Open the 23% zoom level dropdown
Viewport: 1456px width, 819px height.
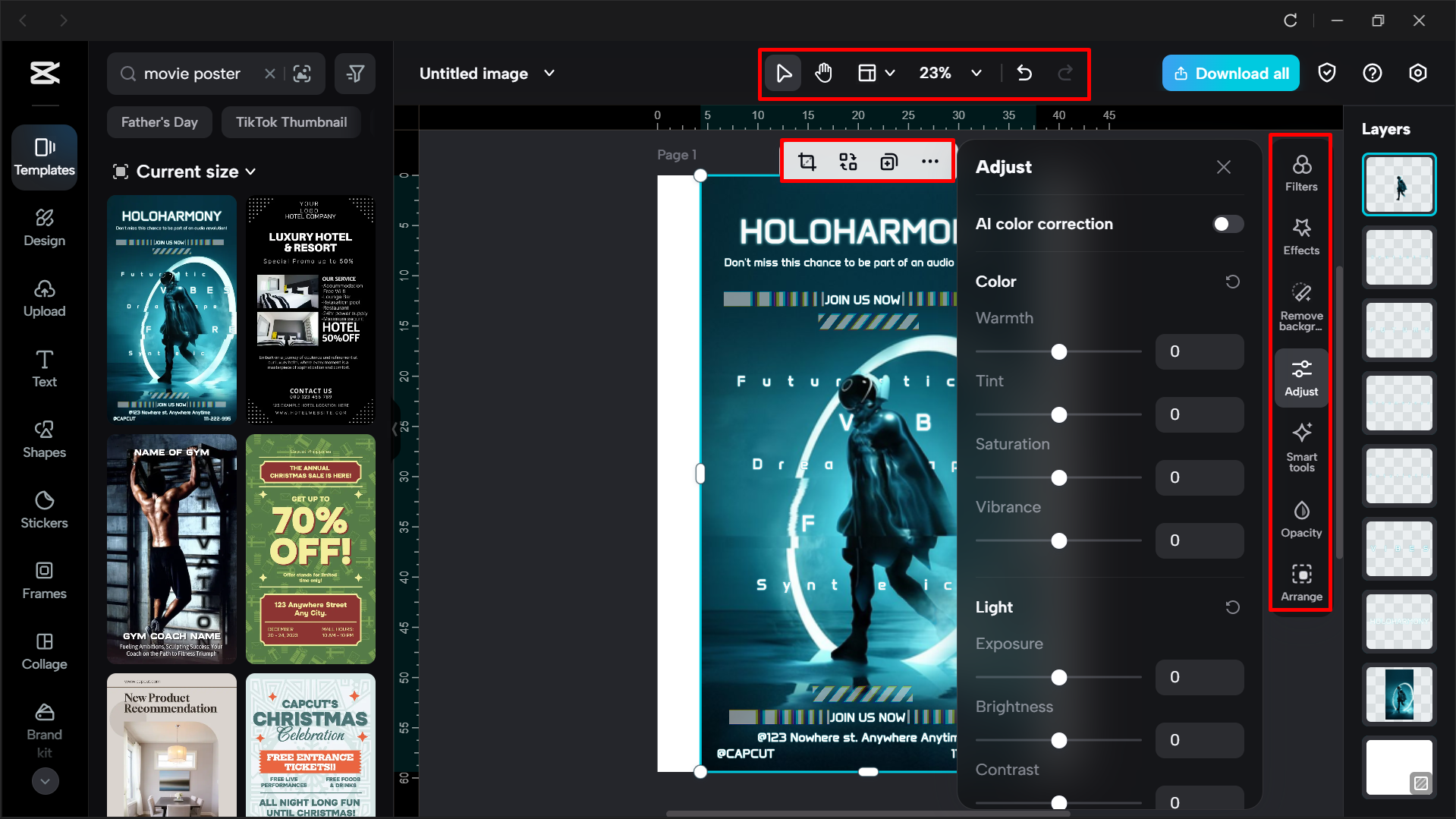click(x=976, y=73)
